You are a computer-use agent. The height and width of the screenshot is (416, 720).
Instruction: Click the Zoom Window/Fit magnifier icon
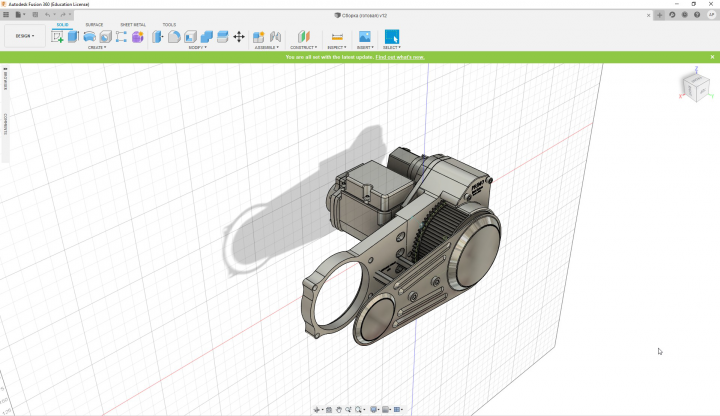point(358,410)
